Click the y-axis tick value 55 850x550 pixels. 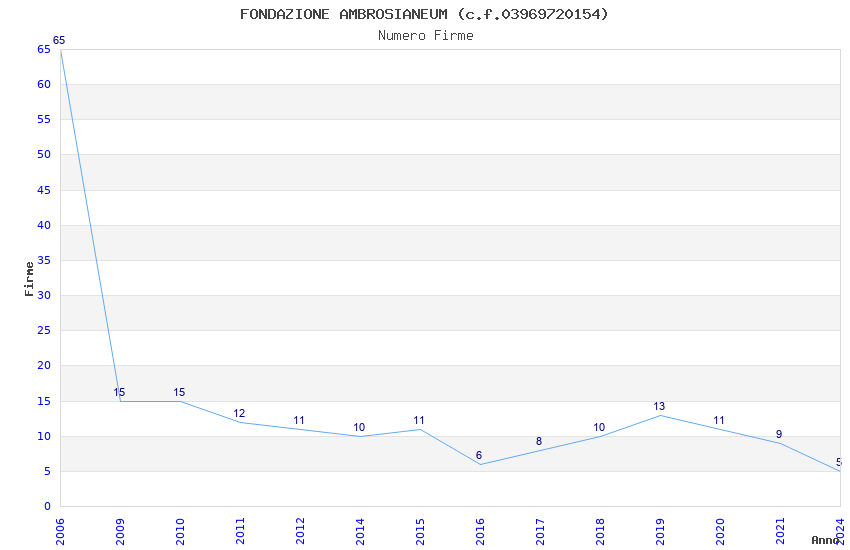[x=44, y=120]
